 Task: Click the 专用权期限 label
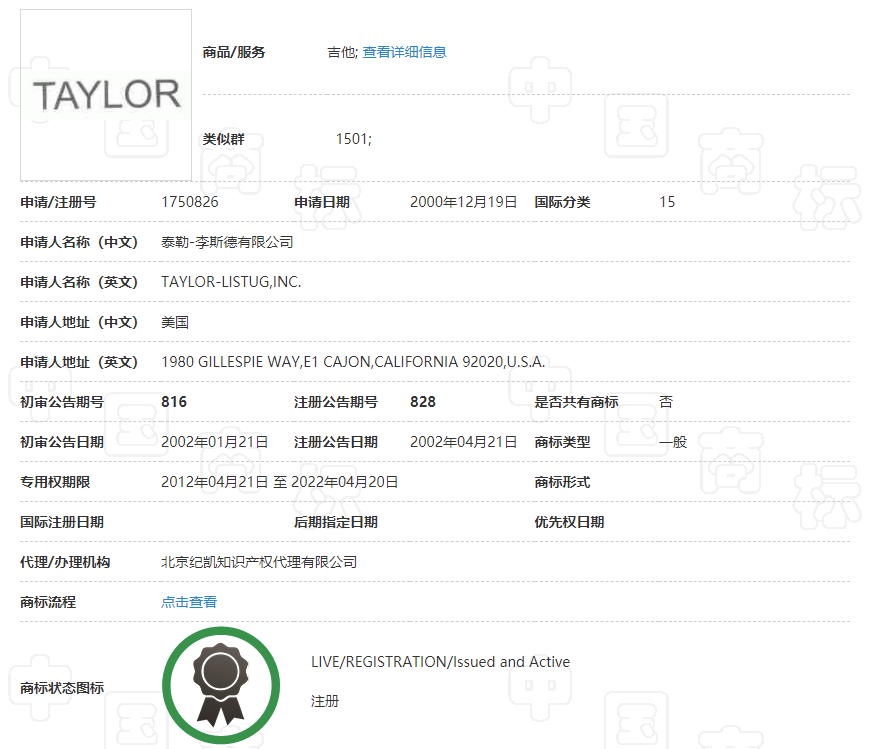(x=55, y=482)
